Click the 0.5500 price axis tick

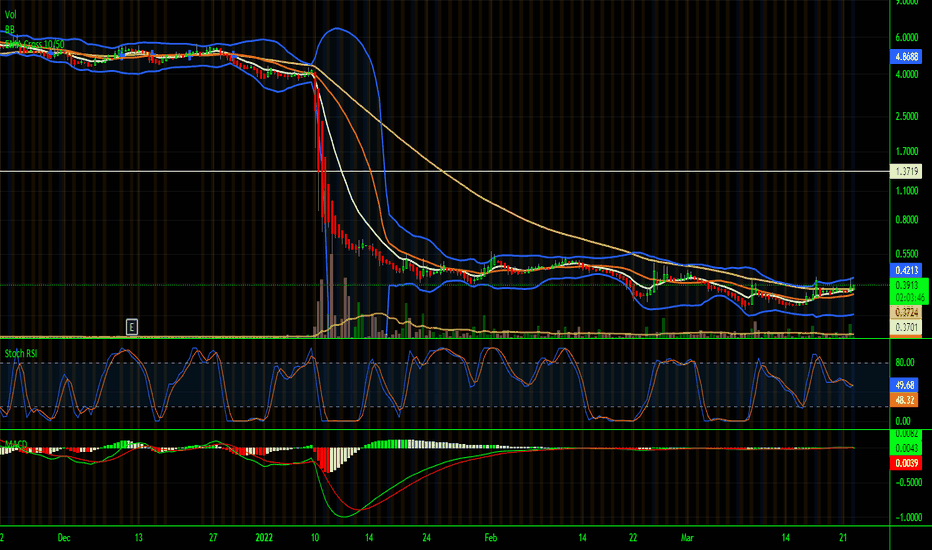tap(907, 254)
